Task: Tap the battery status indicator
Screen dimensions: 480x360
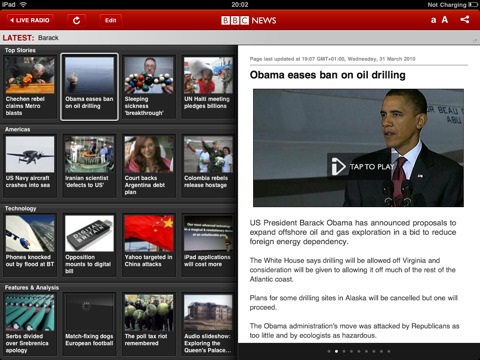Action: click(473, 4)
